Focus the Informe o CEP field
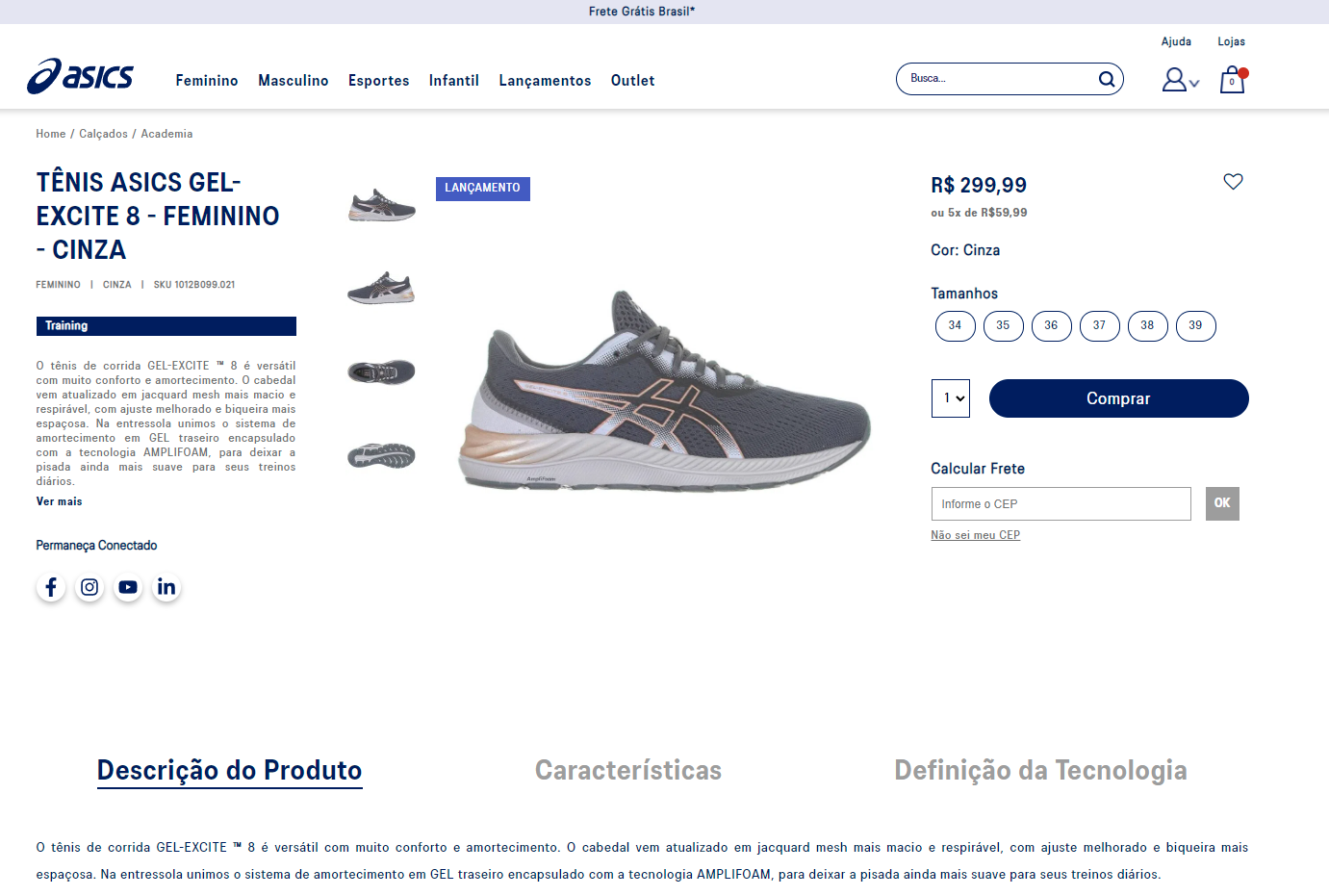The width and height of the screenshot is (1329, 896). coord(1061,503)
